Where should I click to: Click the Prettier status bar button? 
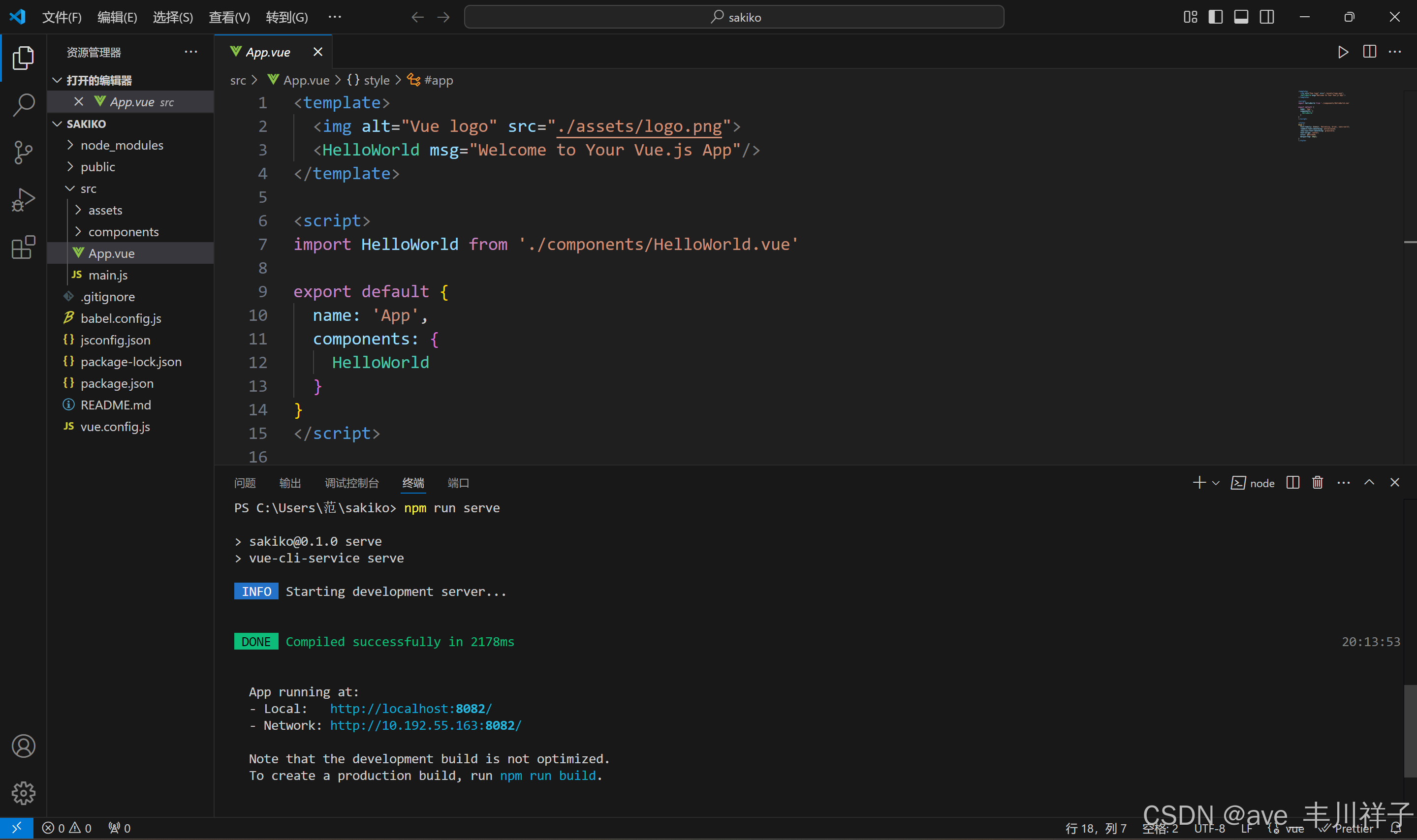pyautogui.click(x=1351, y=829)
